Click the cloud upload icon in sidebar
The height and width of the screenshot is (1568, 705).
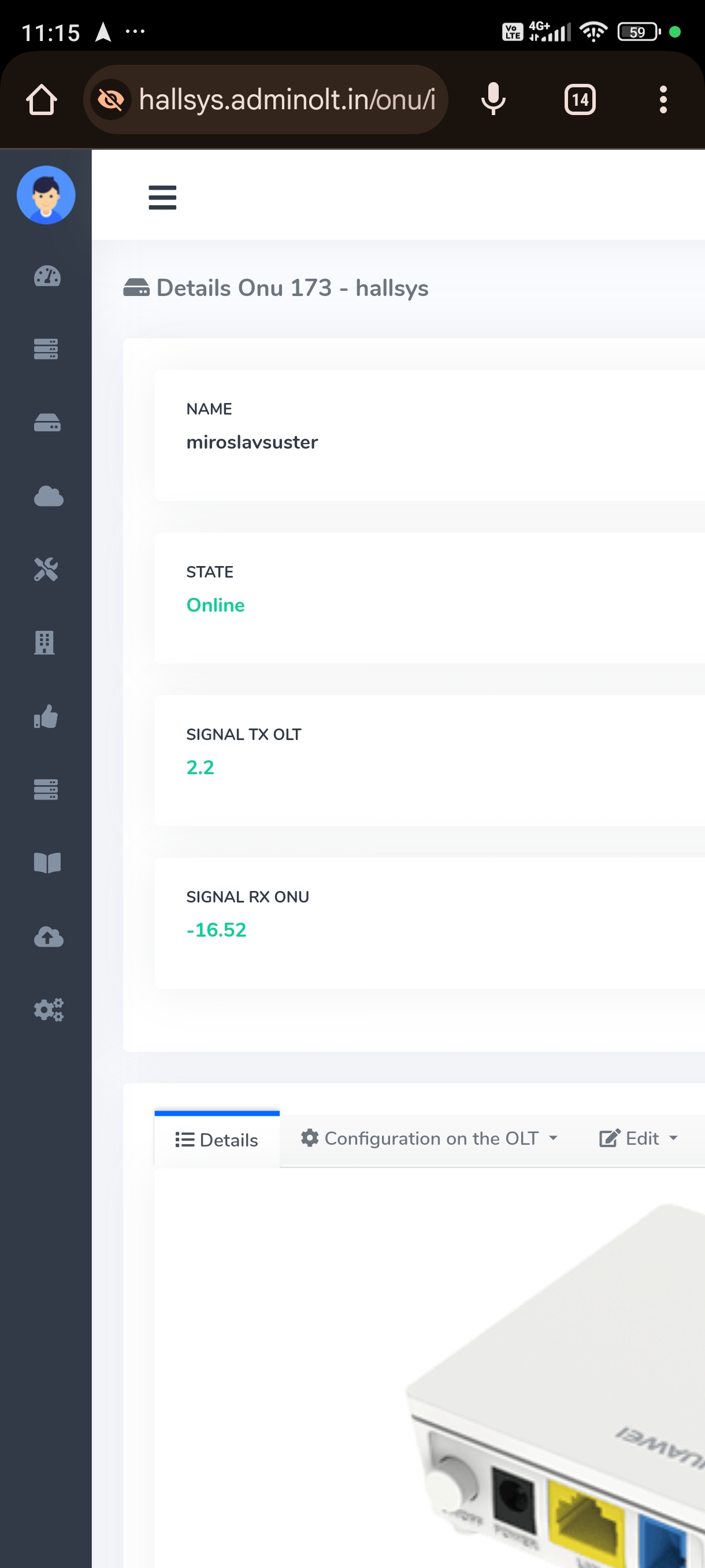(x=48, y=936)
